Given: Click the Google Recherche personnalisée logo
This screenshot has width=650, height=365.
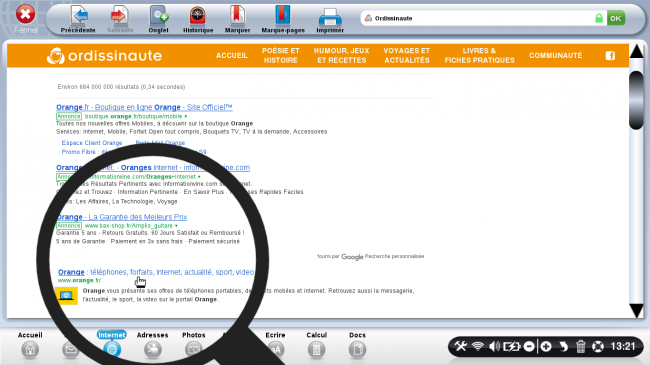Looking at the screenshot, I should coord(352,257).
